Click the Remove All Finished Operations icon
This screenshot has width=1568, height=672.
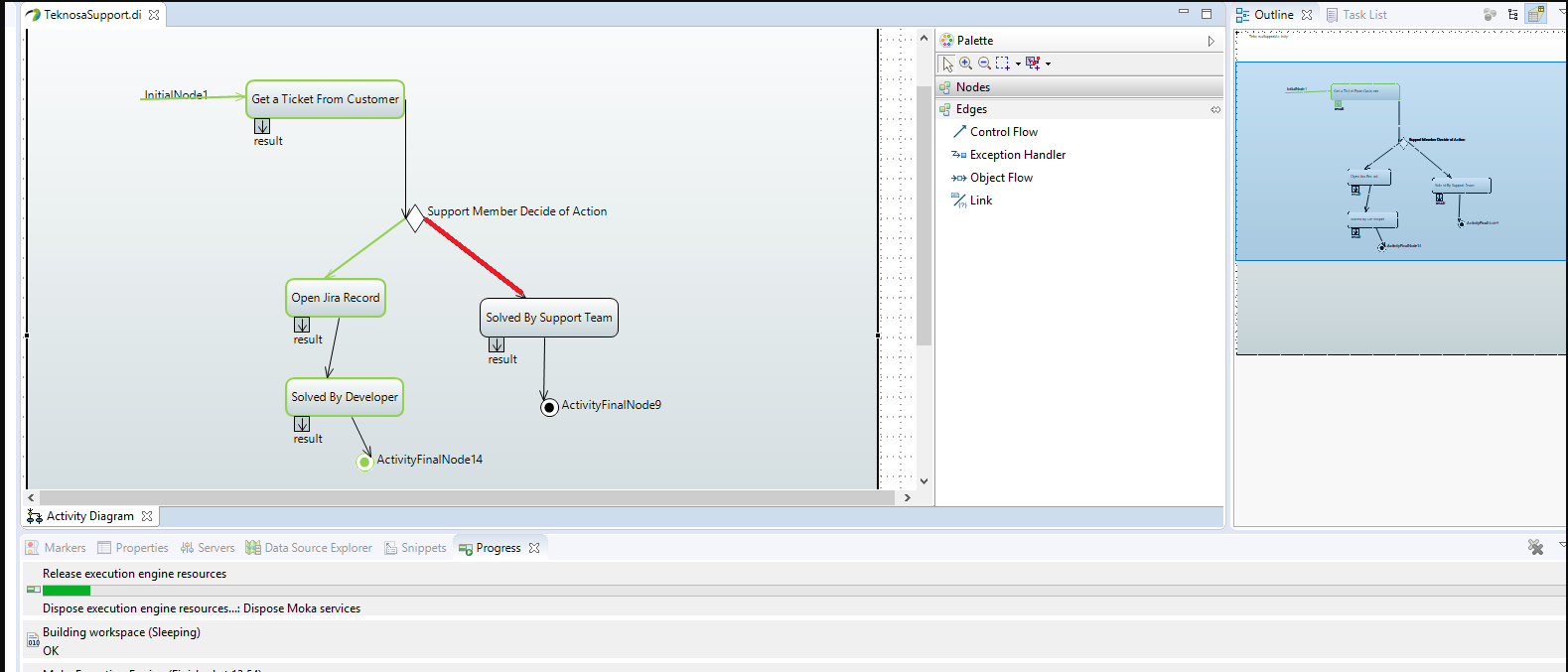tap(1535, 548)
